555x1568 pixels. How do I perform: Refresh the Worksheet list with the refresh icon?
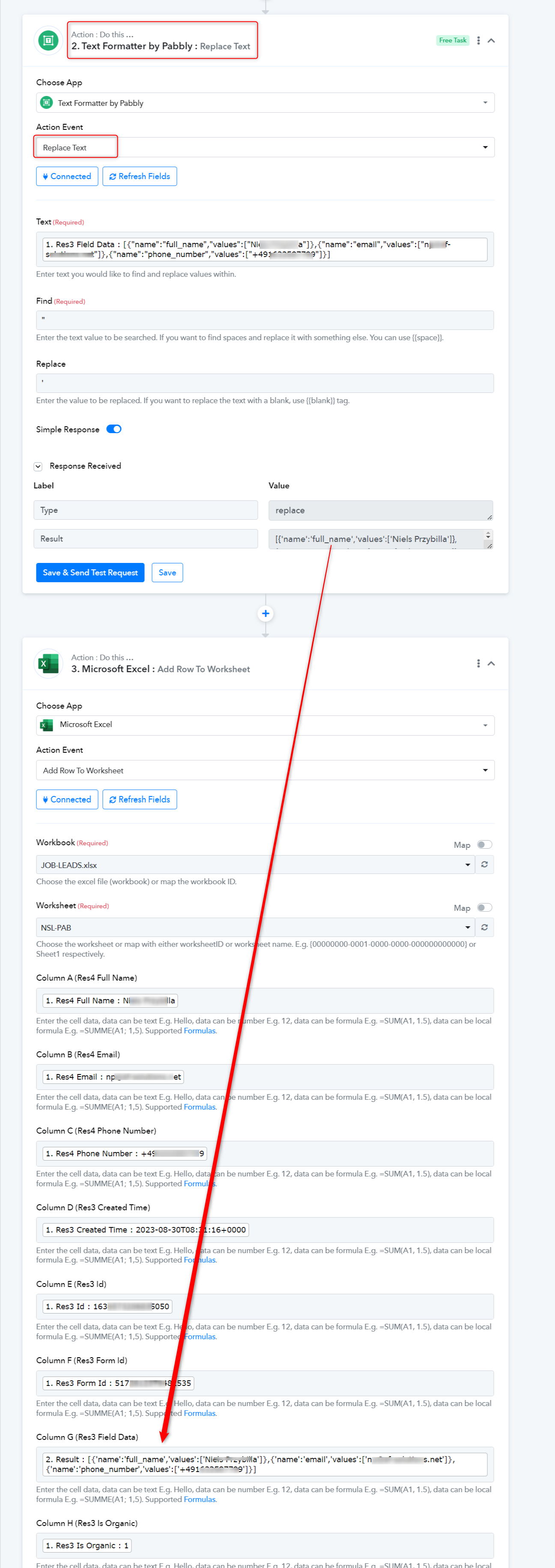484,927
